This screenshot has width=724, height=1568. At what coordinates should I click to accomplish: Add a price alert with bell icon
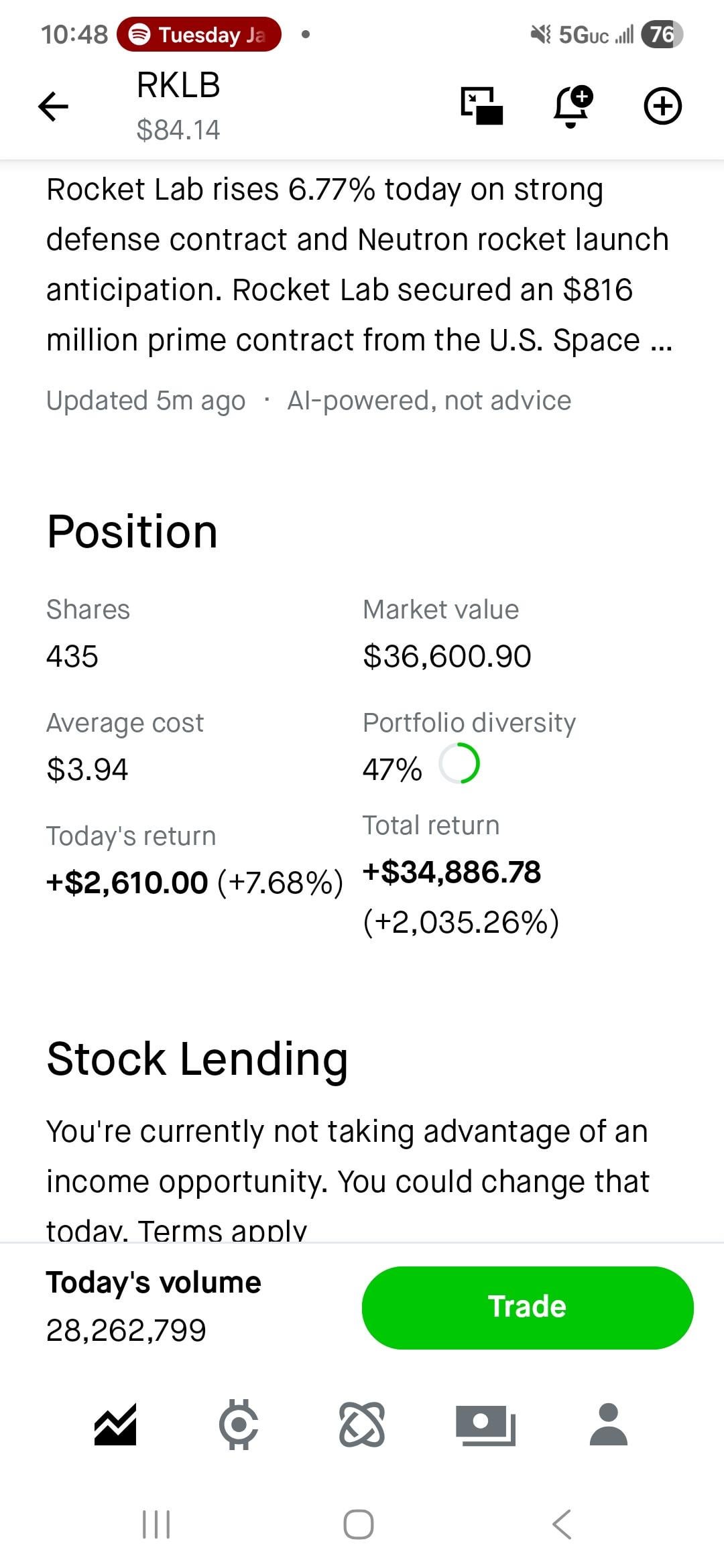click(572, 106)
